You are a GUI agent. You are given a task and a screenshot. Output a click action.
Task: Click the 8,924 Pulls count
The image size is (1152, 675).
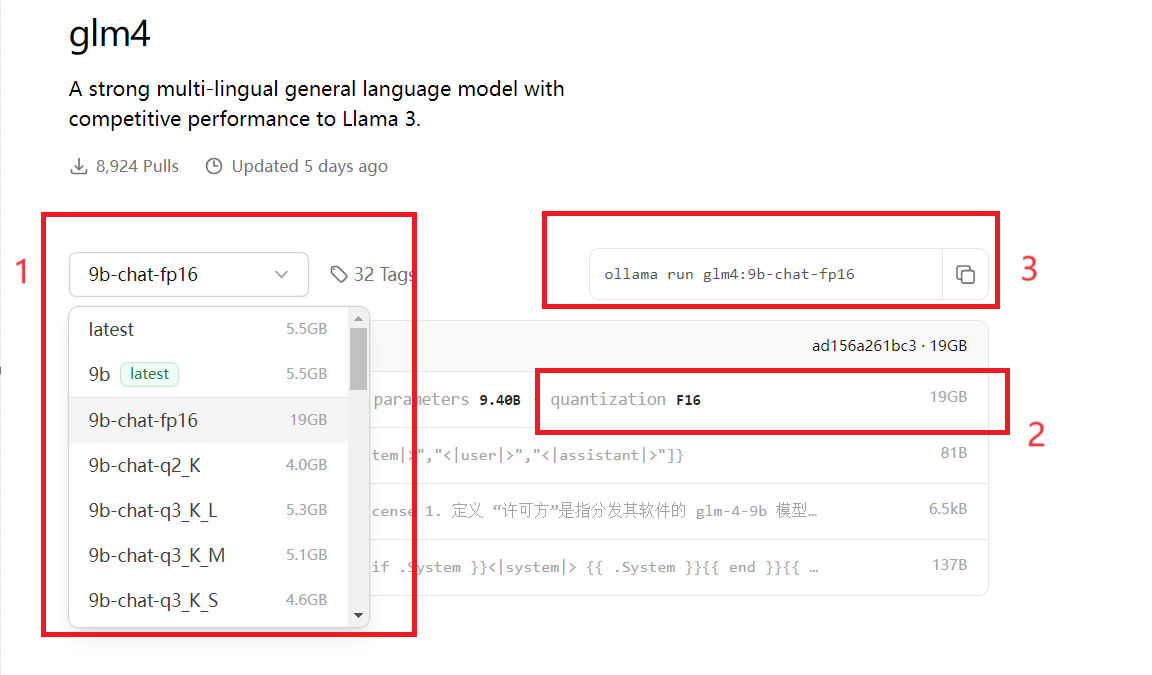point(137,167)
